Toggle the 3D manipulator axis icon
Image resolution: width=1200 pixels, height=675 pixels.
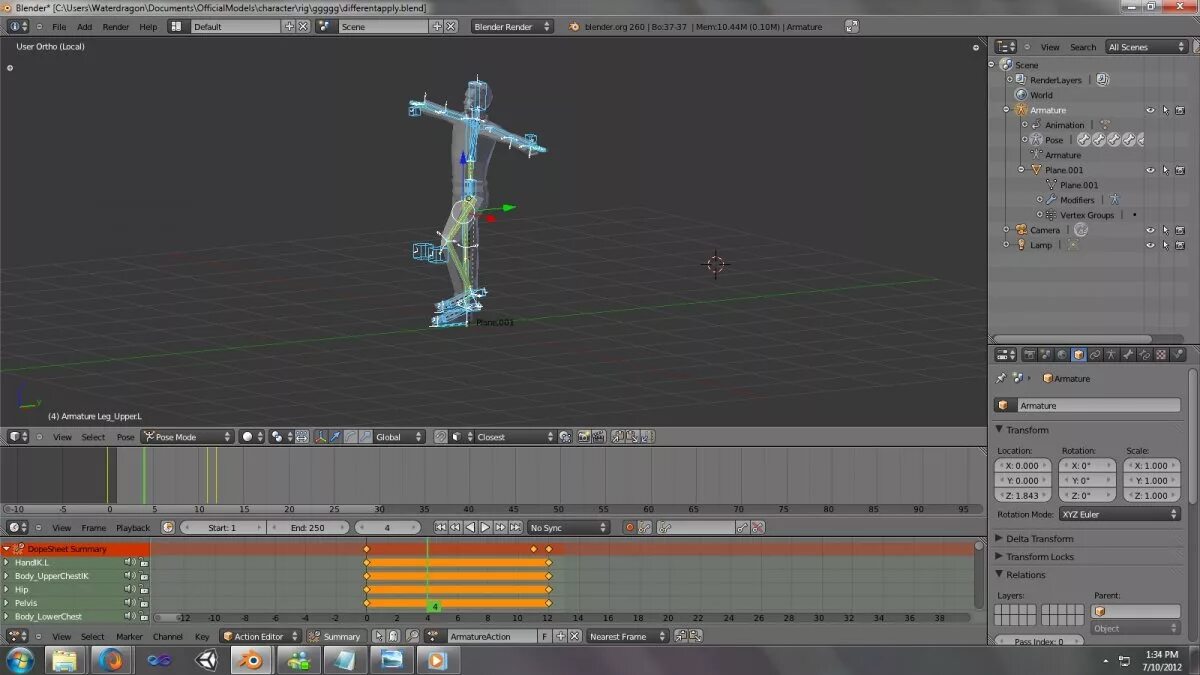[321, 437]
